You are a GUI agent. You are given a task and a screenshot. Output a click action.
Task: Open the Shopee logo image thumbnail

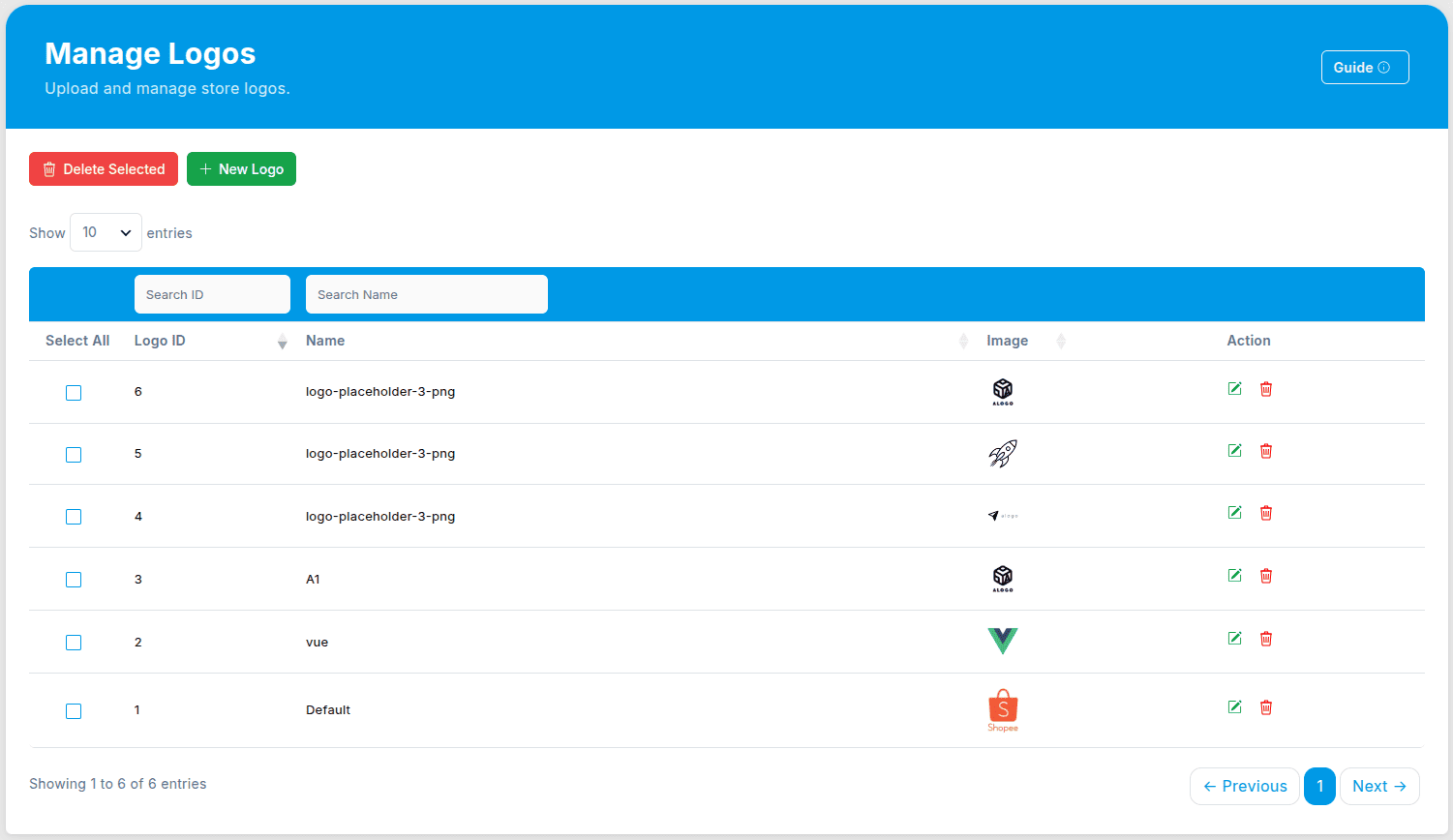coord(1003,710)
